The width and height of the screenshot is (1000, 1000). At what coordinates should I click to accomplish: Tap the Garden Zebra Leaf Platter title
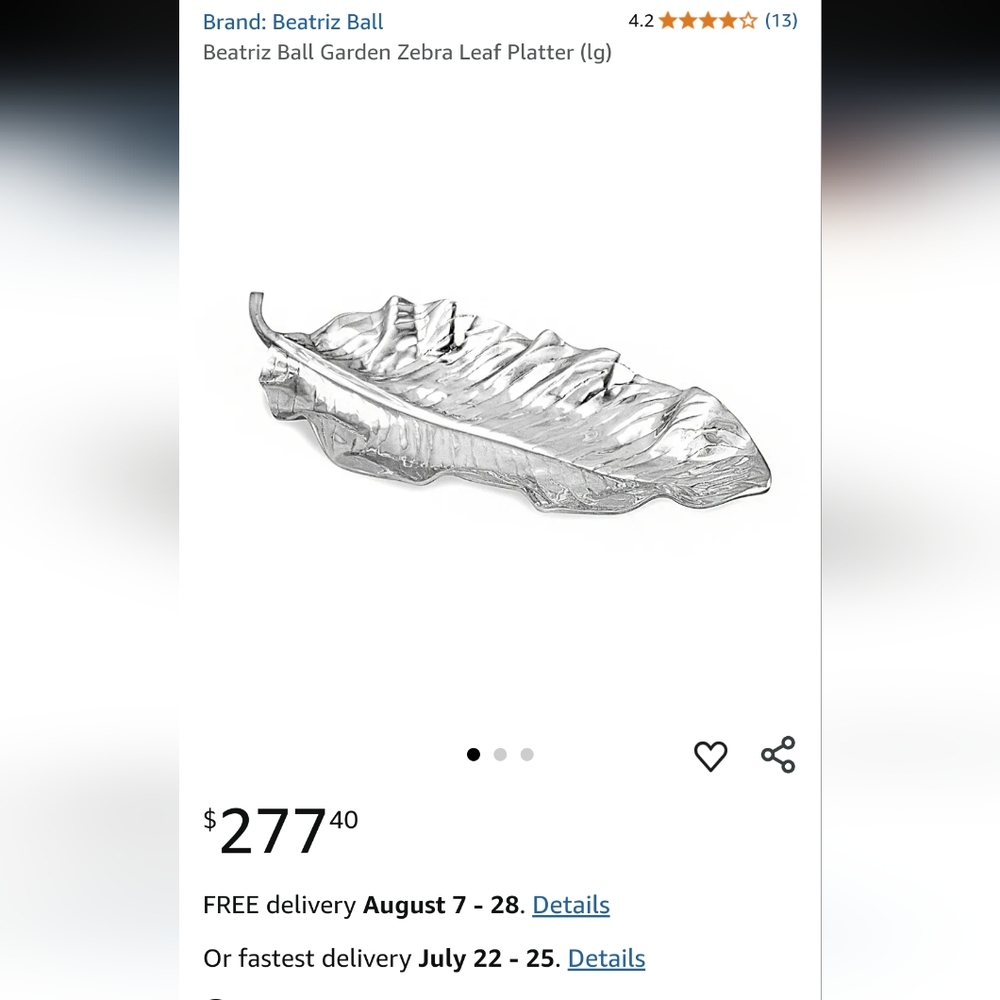click(407, 52)
